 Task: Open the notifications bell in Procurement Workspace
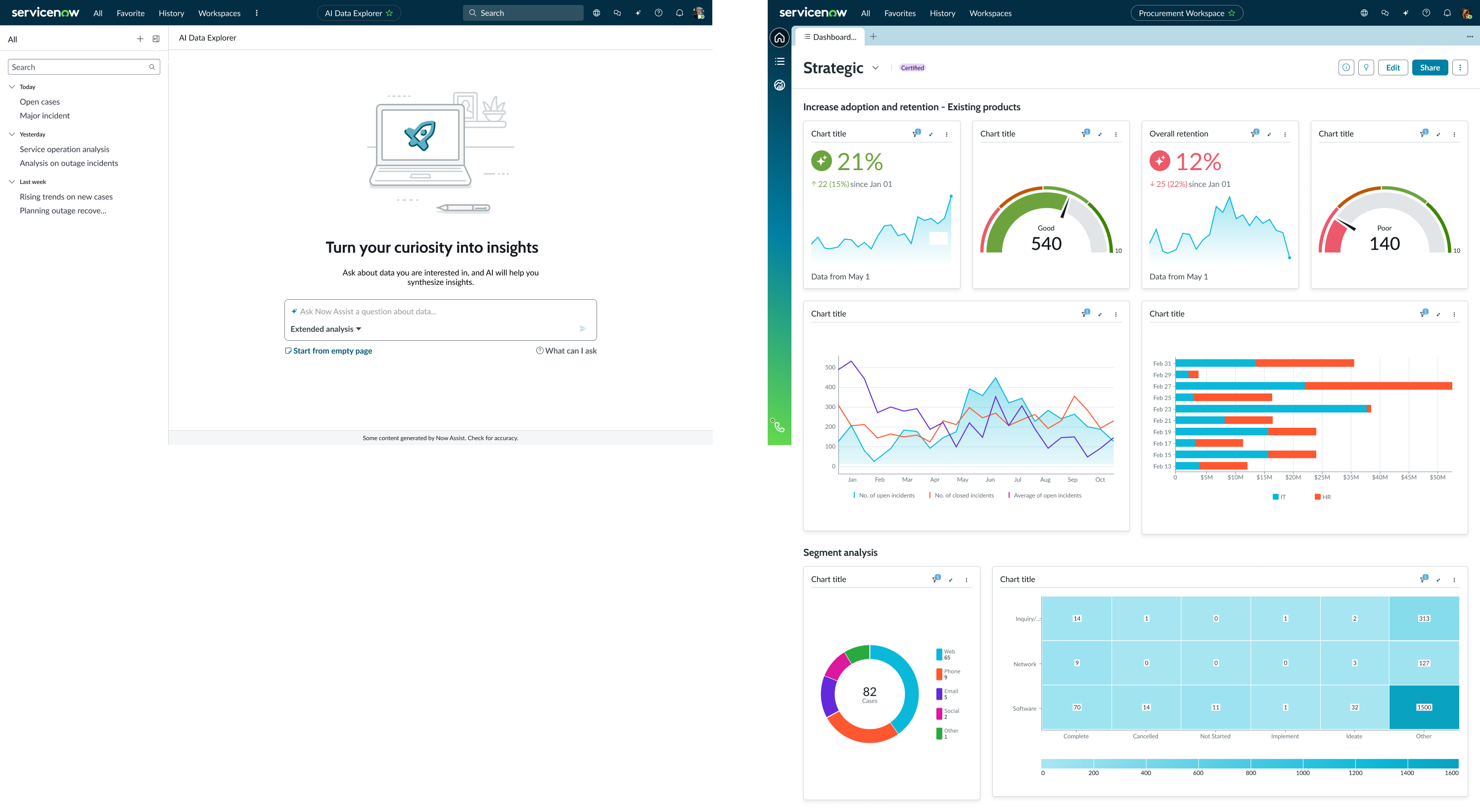[x=1447, y=13]
